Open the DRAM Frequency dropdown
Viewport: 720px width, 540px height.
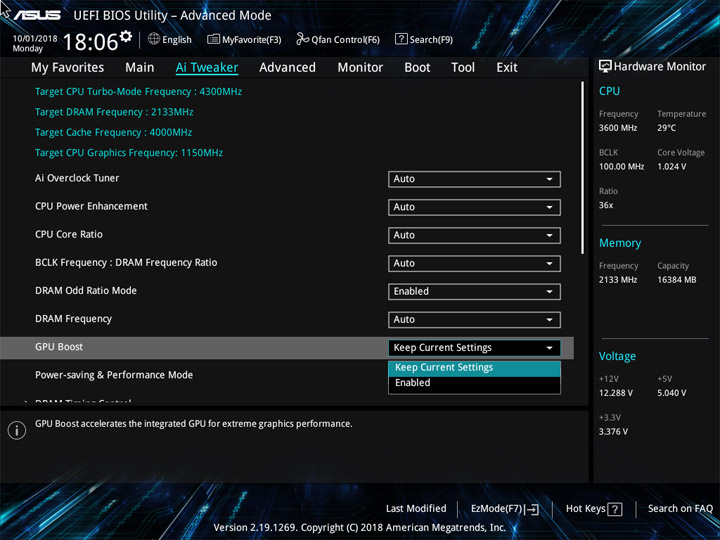tap(474, 320)
